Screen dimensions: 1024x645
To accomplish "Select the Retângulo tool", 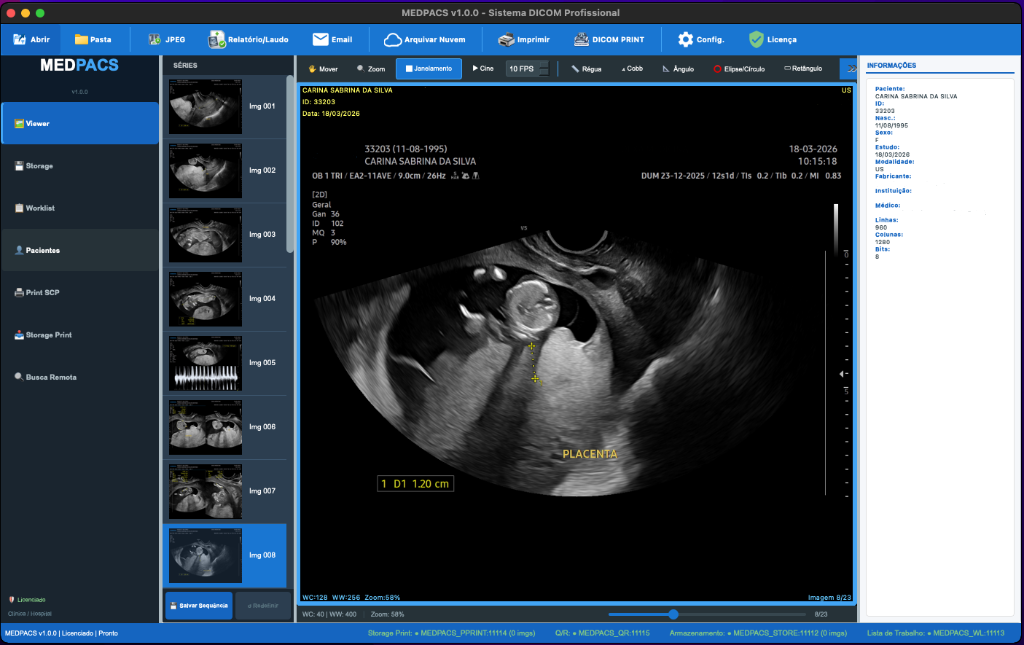I will 803,69.
